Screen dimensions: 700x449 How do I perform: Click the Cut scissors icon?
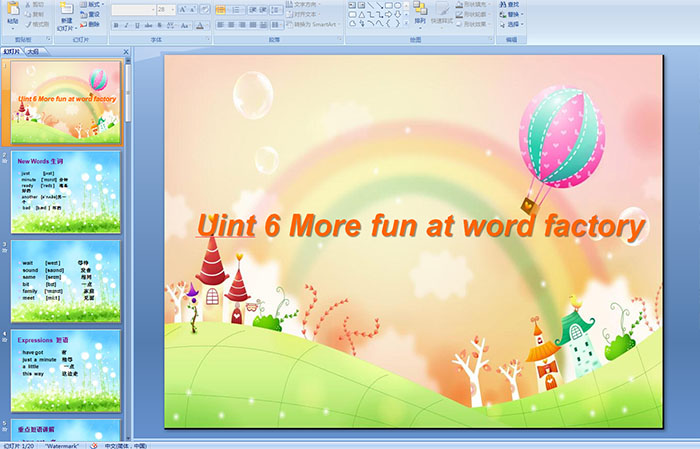[x=28, y=4]
